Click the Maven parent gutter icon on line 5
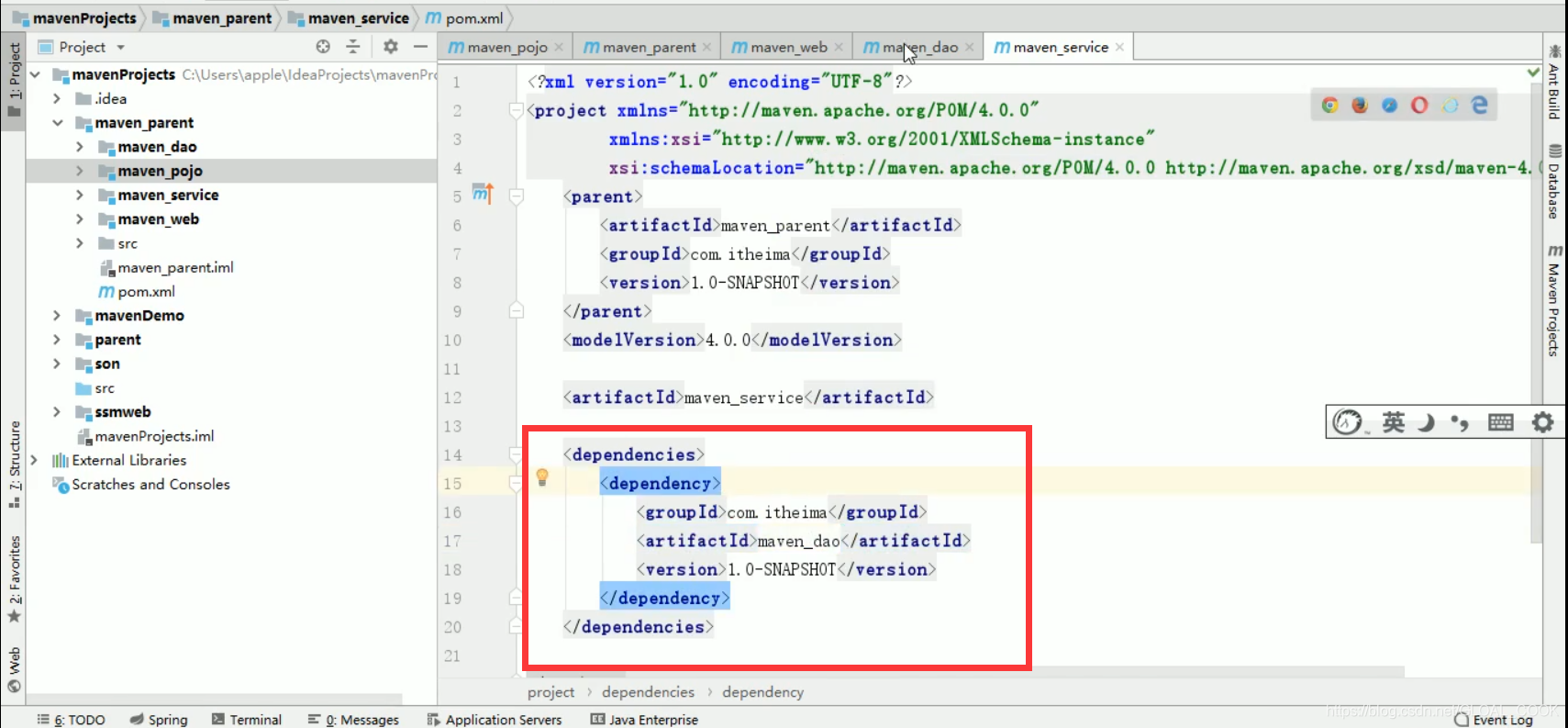The image size is (1568, 728). [x=483, y=194]
